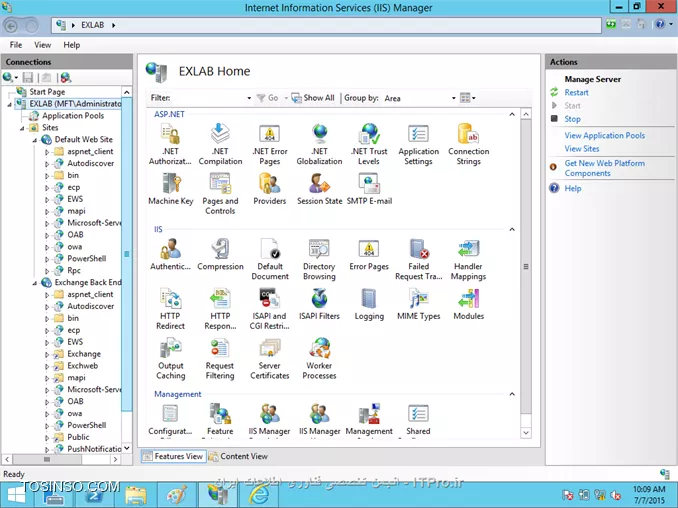This screenshot has width=678, height=508.
Task: Collapse the IIS group
Action: (x=512, y=229)
